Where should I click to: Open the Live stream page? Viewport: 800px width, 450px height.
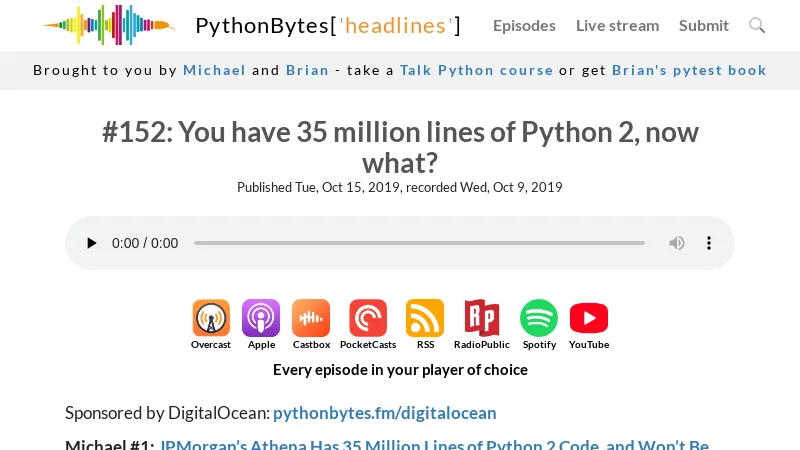(617, 25)
